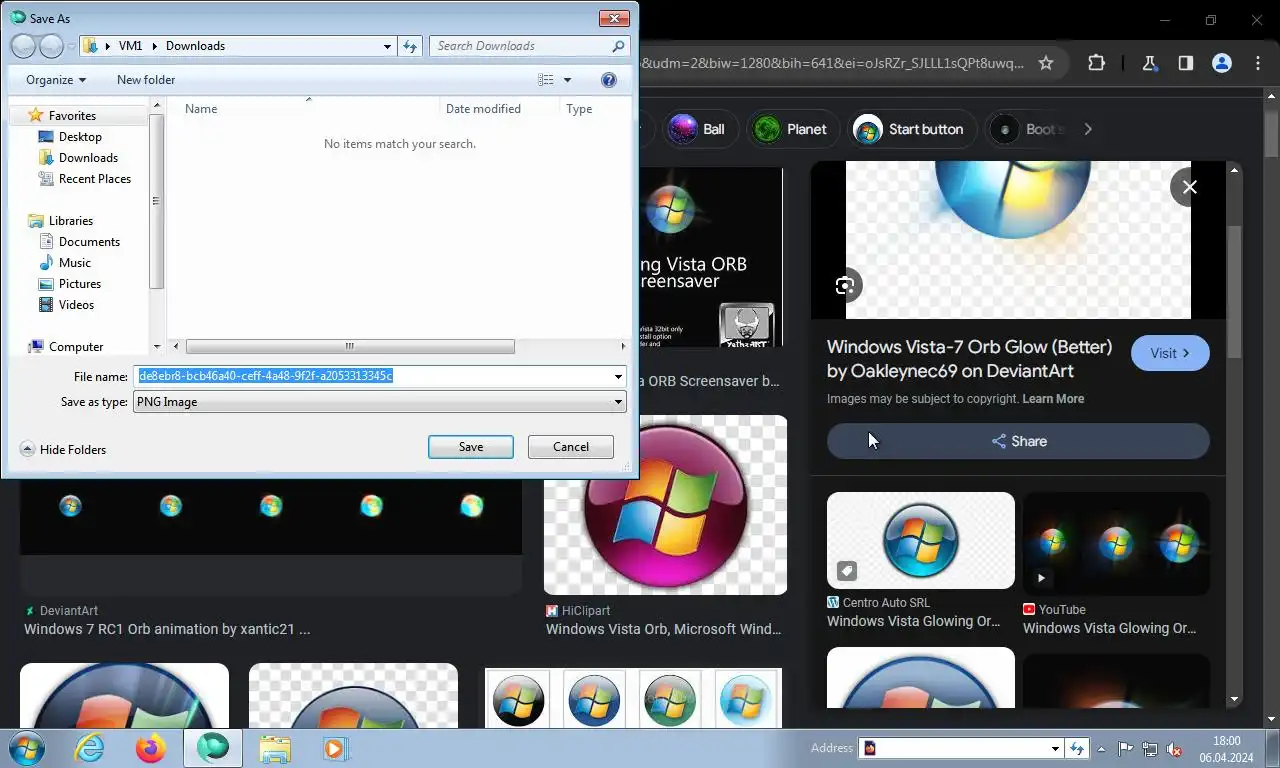Open the browser profile avatar icon

click(x=1221, y=63)
